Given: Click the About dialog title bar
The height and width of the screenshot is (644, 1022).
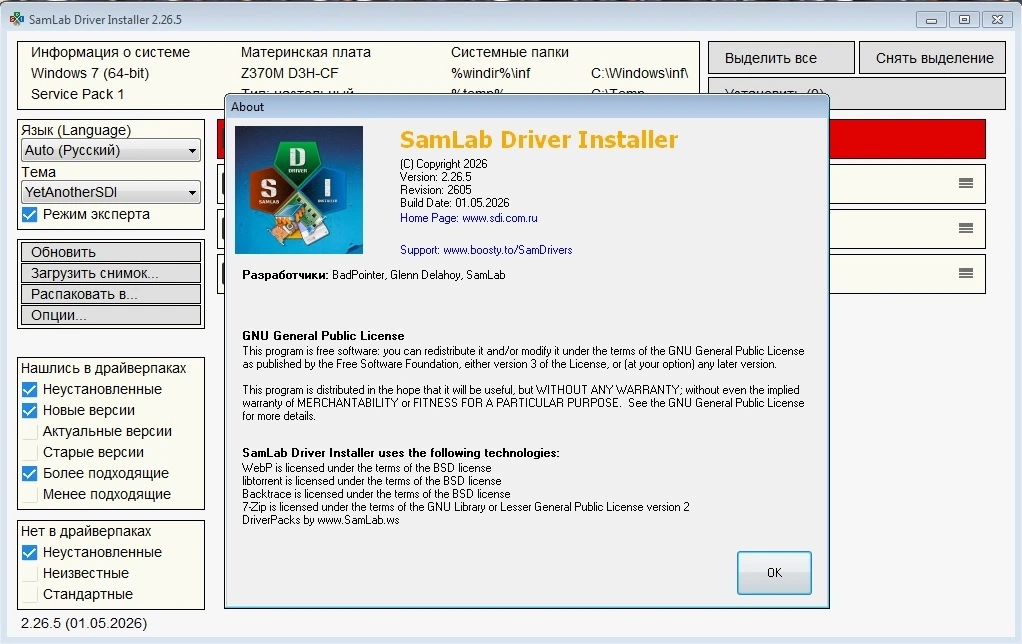Looking at the screenshot, I should click(x=527, y=107).
